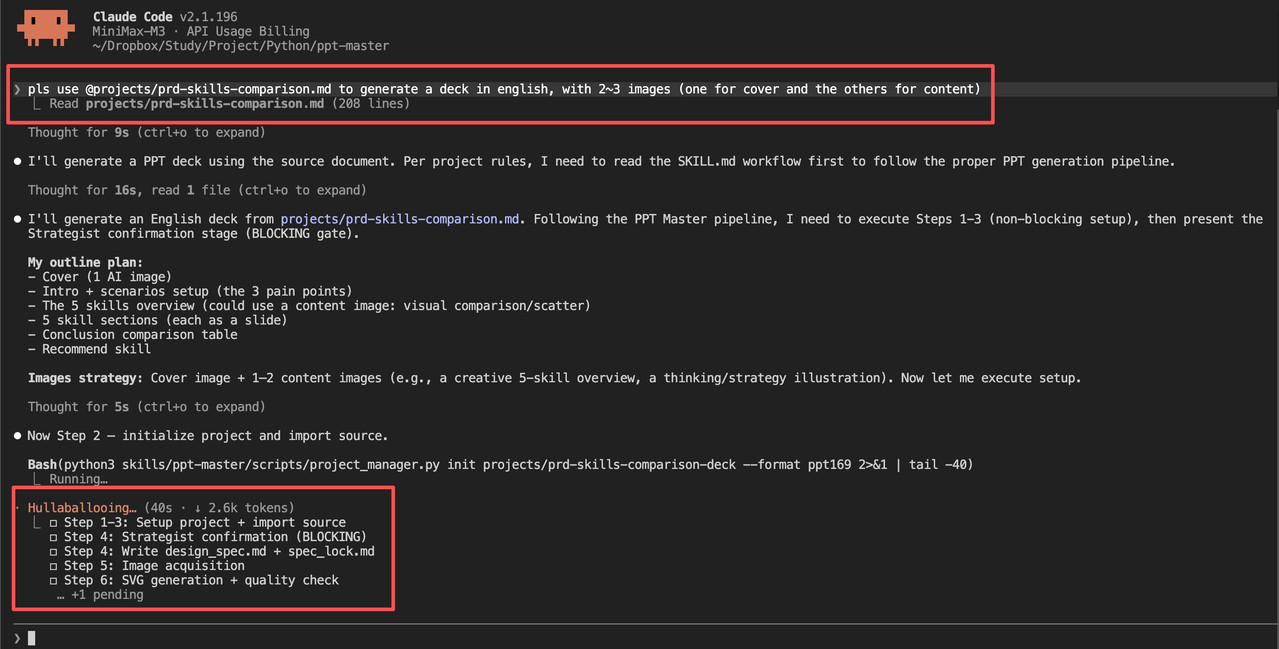Click the Bash project_manager.py init command
The width and height of the screenshot is (1279, 649).
[x=500, y=465]
